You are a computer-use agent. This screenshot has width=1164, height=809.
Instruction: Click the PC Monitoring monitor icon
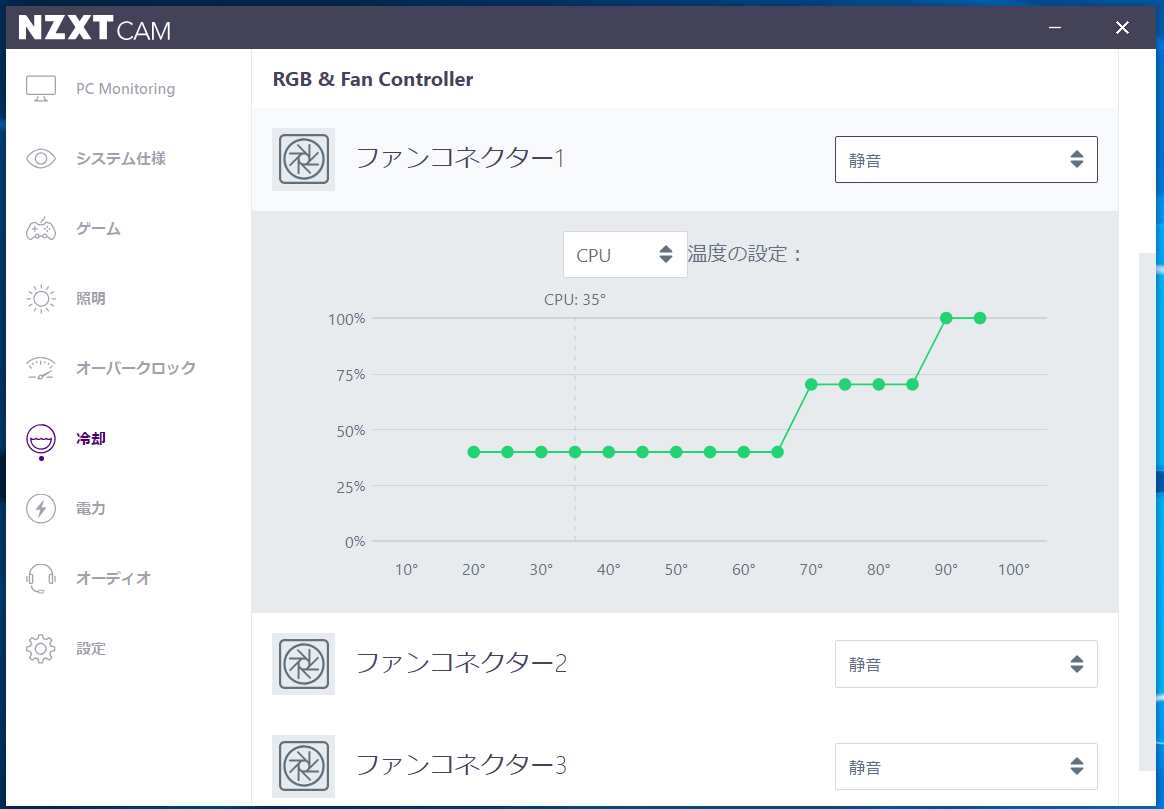41,88
